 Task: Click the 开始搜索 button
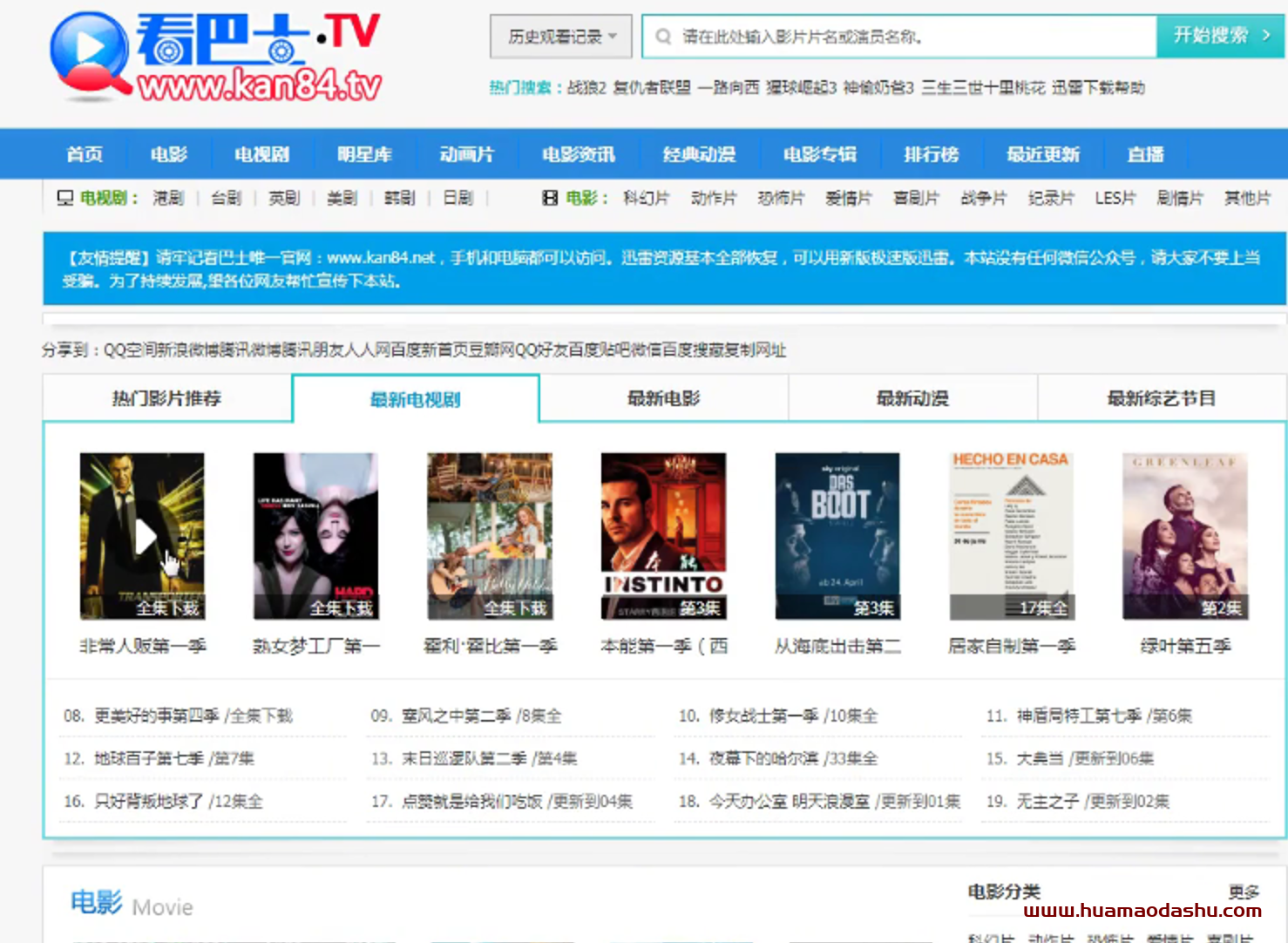(x=1220, y=36)
